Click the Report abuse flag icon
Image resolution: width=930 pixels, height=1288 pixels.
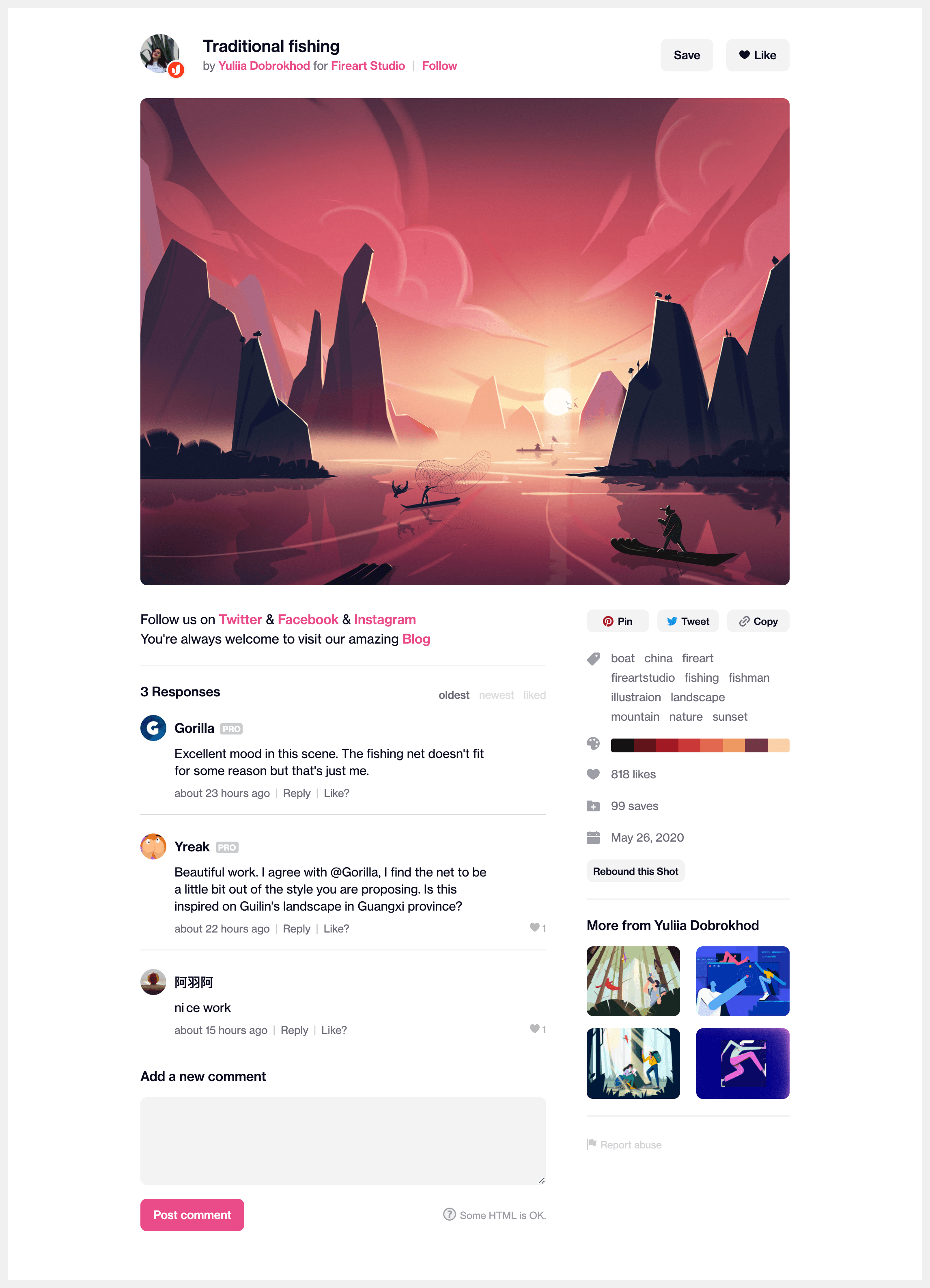(x=591, y=1144)
